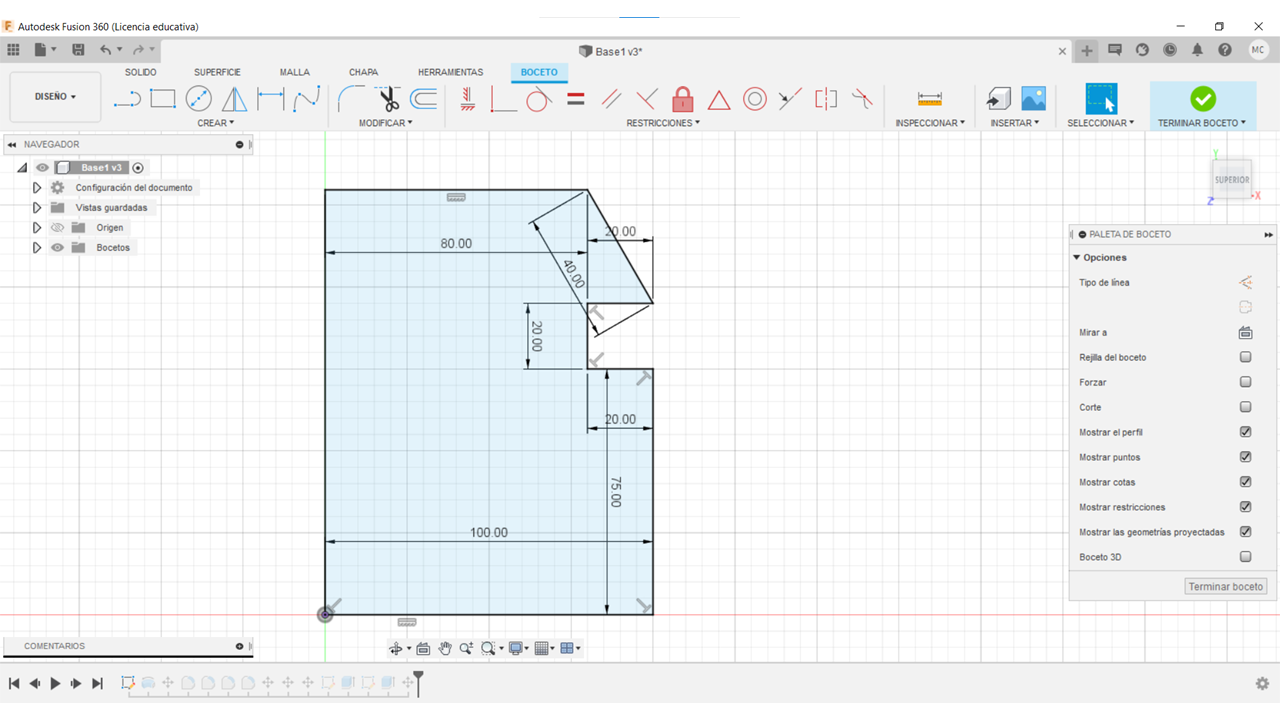The width and height of the screenshot is (1280, 720).
Task: Apply the Parallel constraint
Action: tap(611, 99)
